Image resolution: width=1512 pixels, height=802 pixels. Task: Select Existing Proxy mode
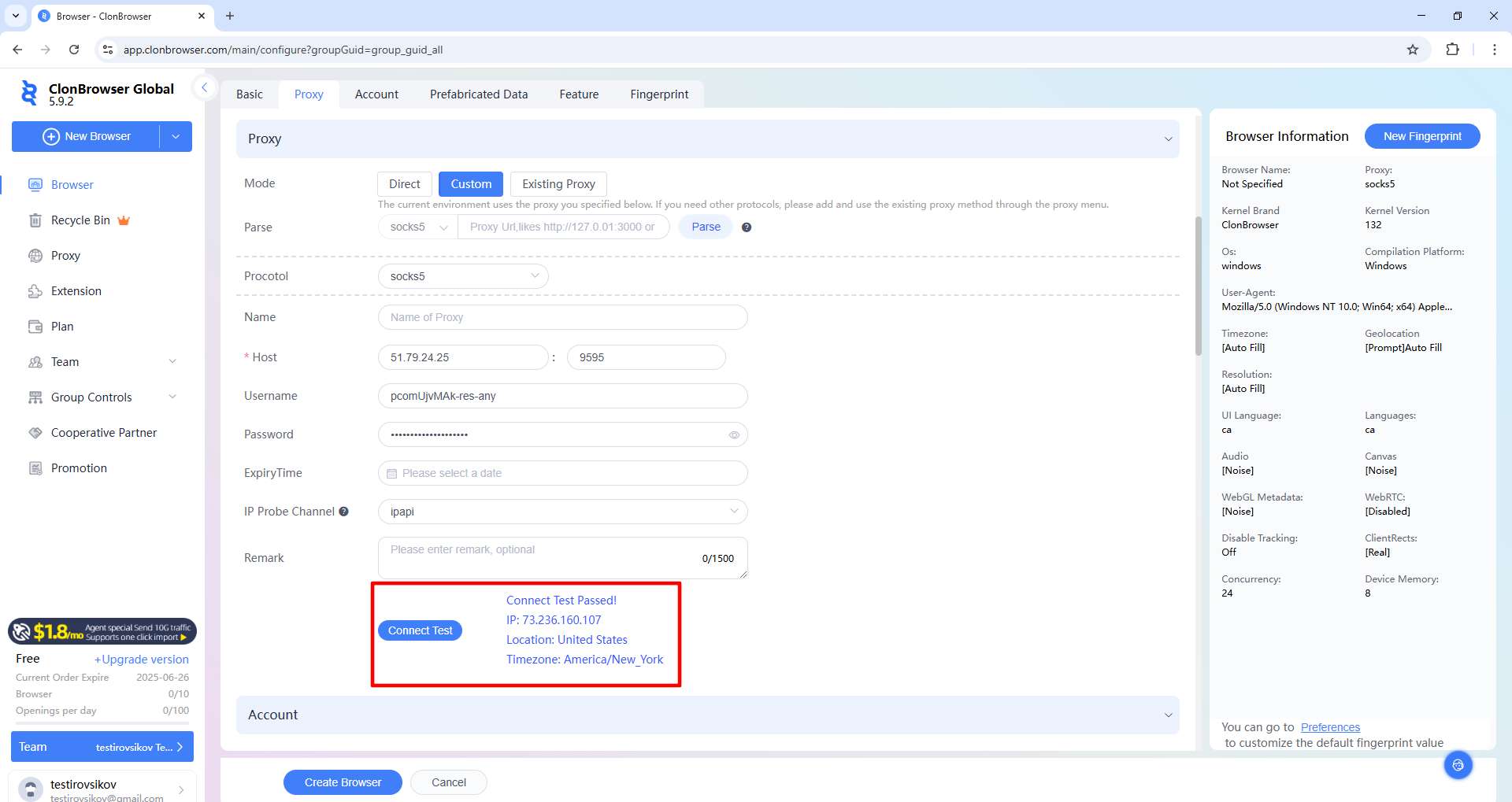pyautogui.click(x=558, y=184)
